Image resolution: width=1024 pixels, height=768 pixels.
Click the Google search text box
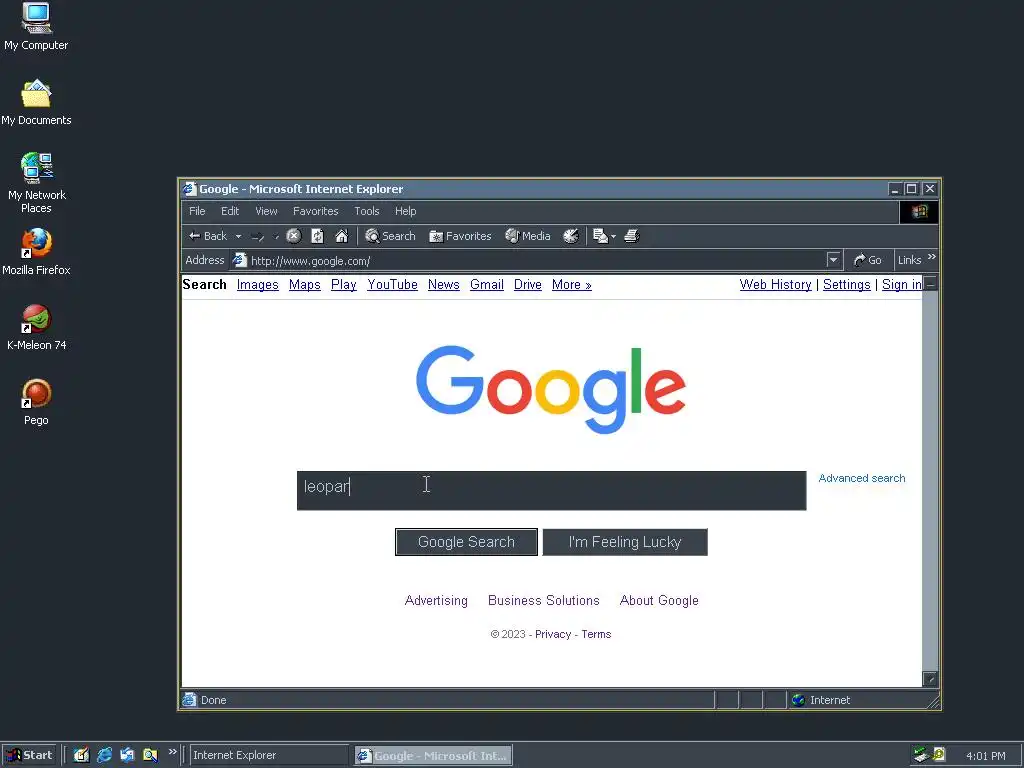[551, 490]
